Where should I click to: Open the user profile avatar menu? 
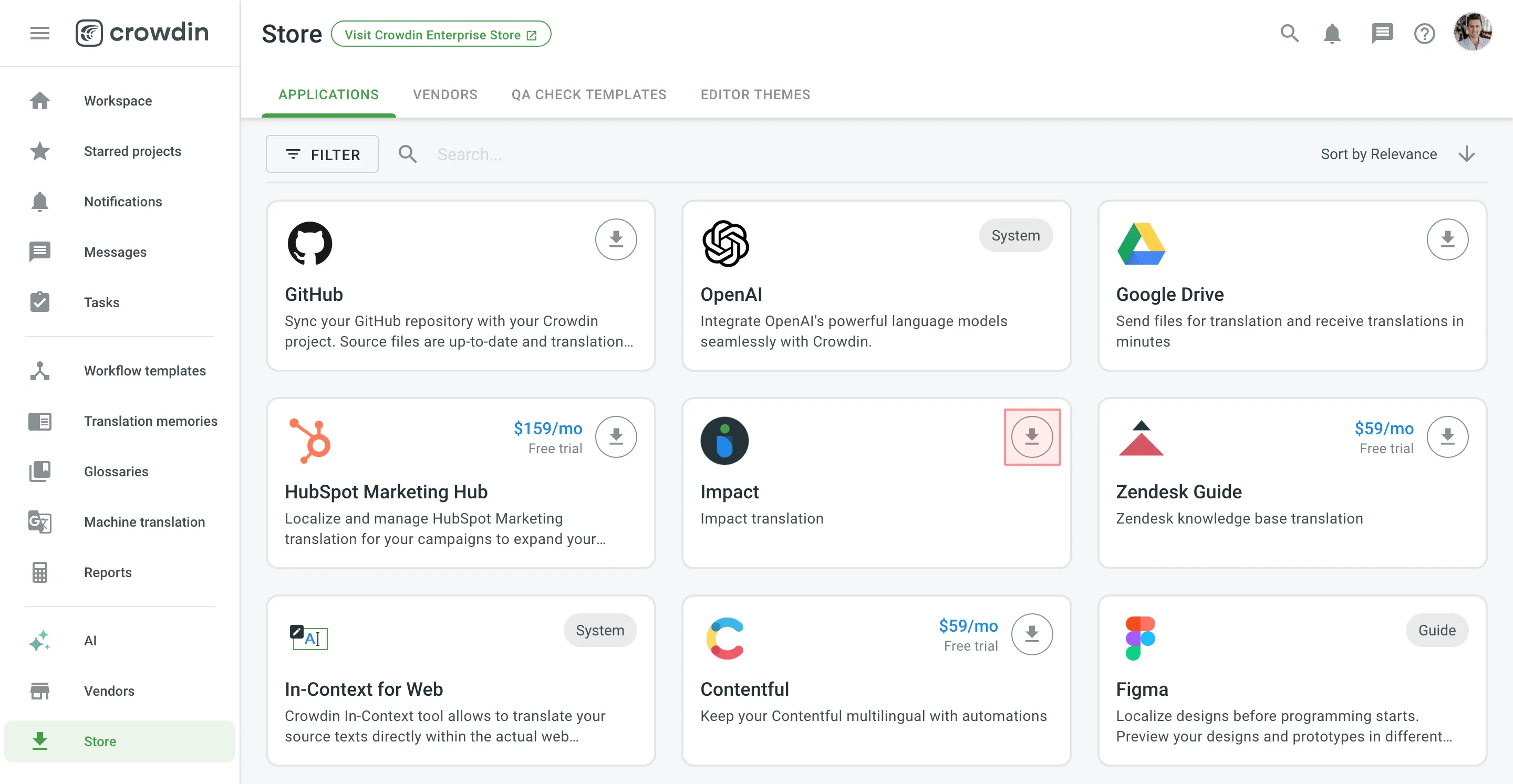(x=1472, y=33)
